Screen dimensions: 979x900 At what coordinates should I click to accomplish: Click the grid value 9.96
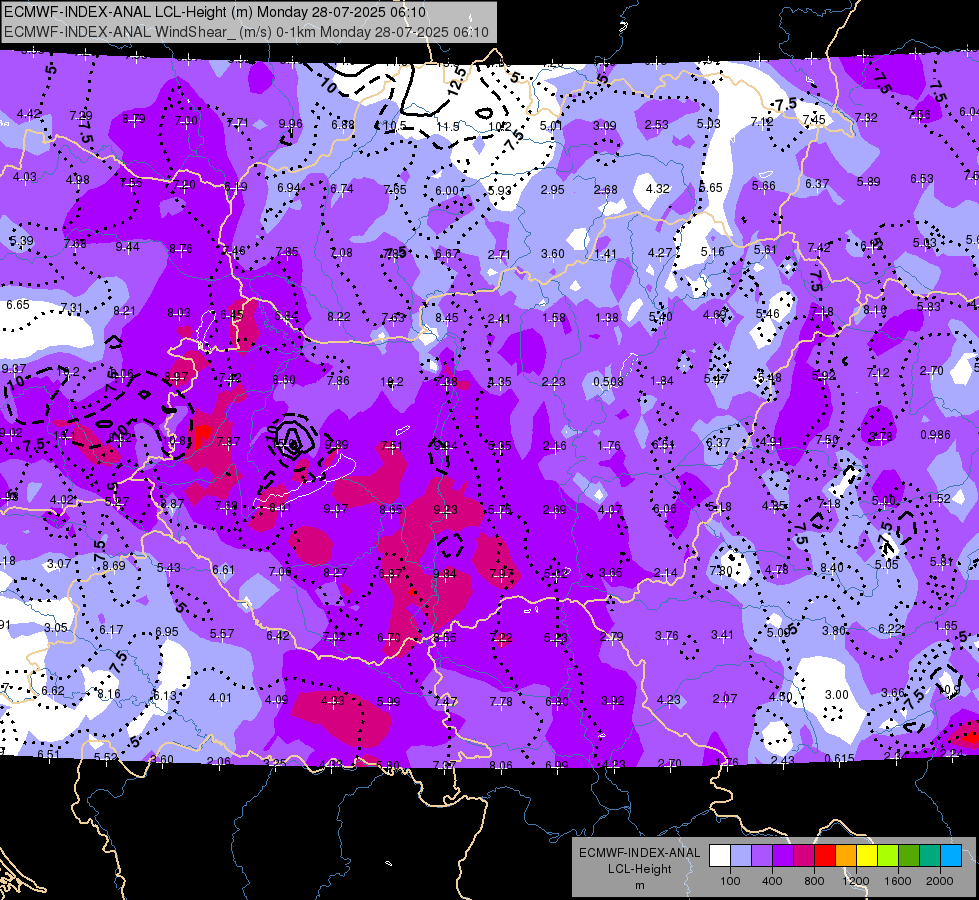coord(290,124)
